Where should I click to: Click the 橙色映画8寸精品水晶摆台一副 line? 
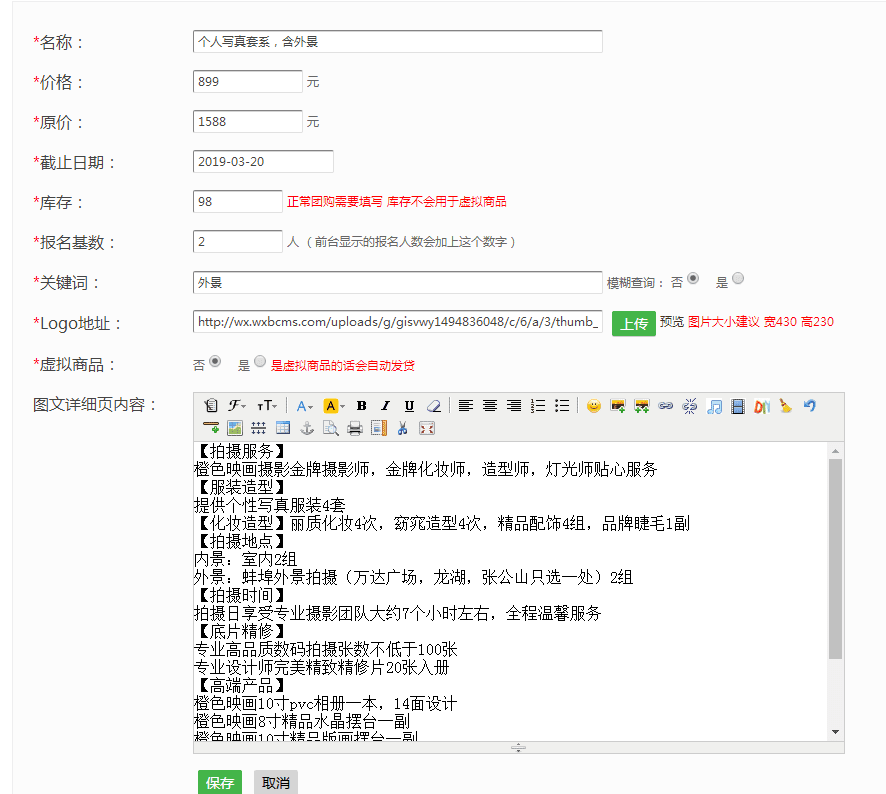[x=302, y=721]
